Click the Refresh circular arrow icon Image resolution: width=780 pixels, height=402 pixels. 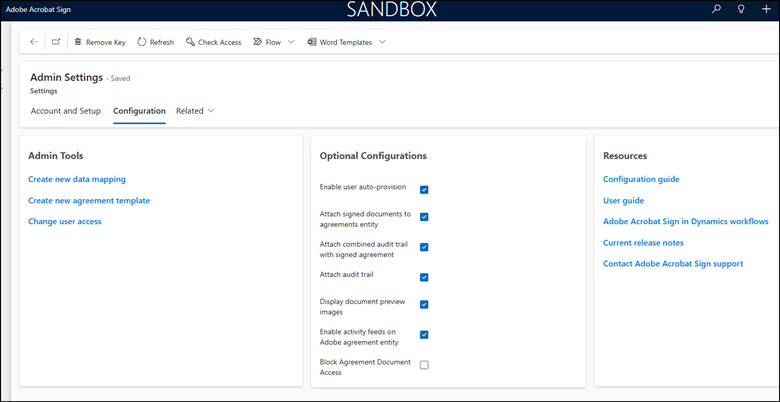tap(142, 42)
